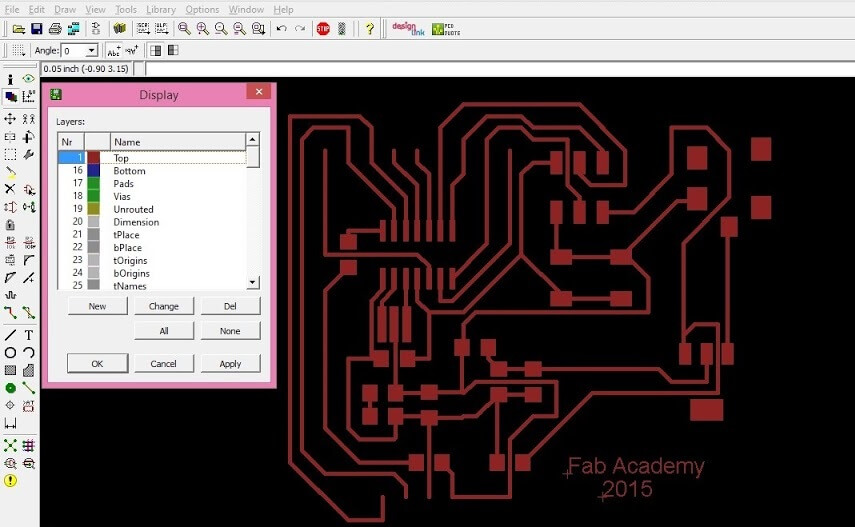Click the Print icon in toolbar
The image size is (855, 527).
click(x=55, y=29)
